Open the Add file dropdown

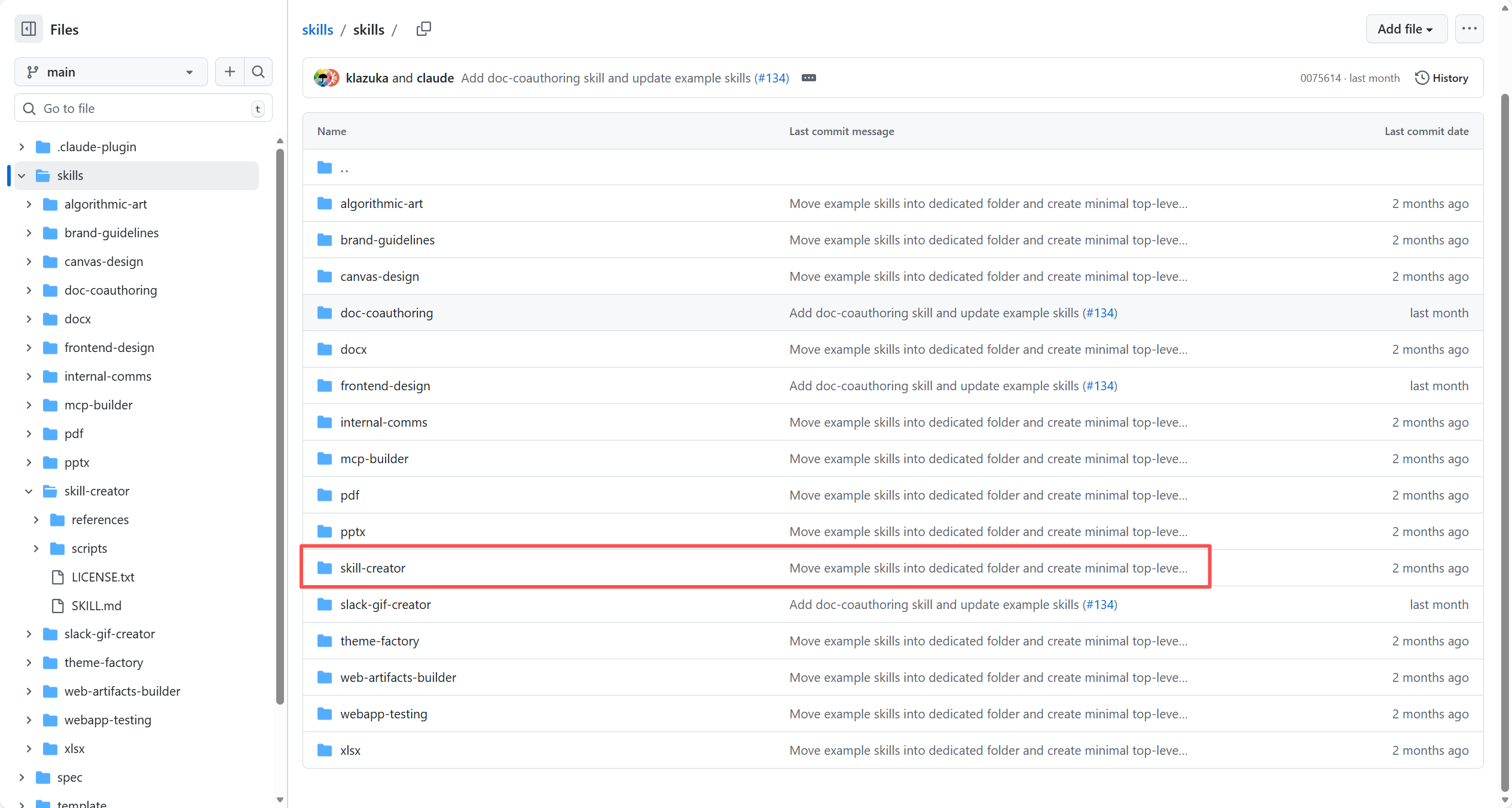1405,29
